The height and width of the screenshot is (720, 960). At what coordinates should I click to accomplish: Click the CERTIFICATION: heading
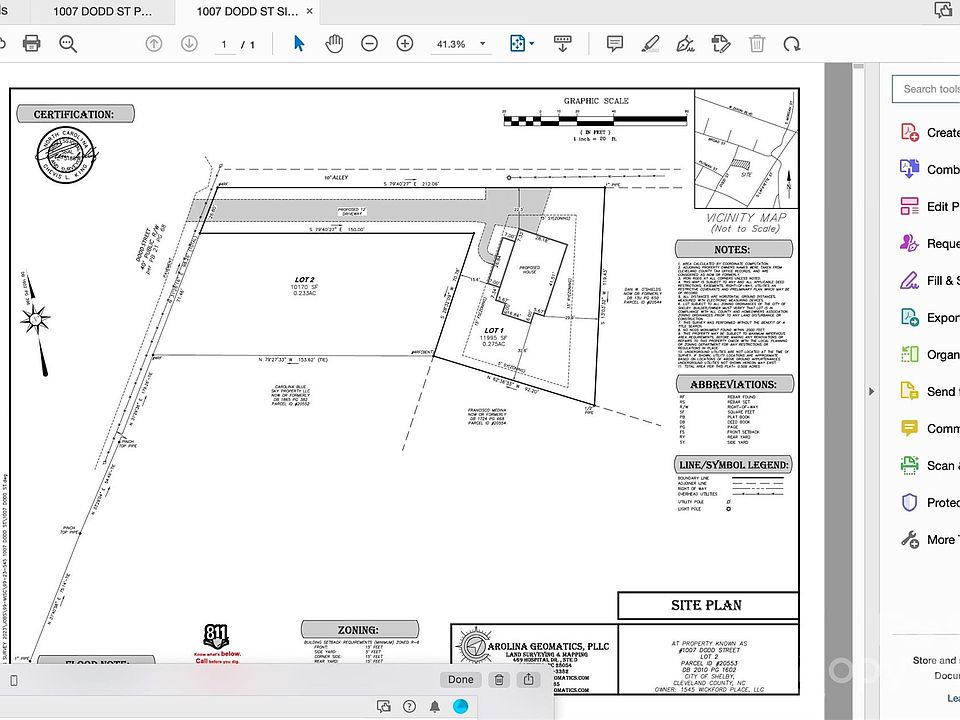tap(75, 114)
